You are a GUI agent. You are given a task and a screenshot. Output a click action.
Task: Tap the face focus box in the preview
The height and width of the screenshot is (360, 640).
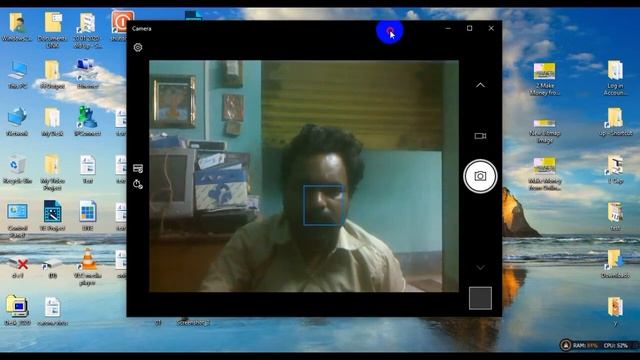point(323,205)
